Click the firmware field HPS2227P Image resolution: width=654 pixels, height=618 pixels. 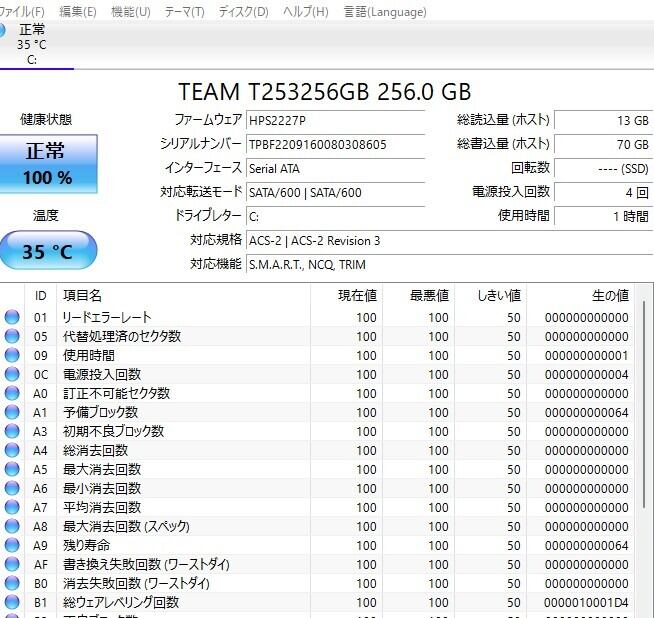pyautogui.click(x=335, y=121)
